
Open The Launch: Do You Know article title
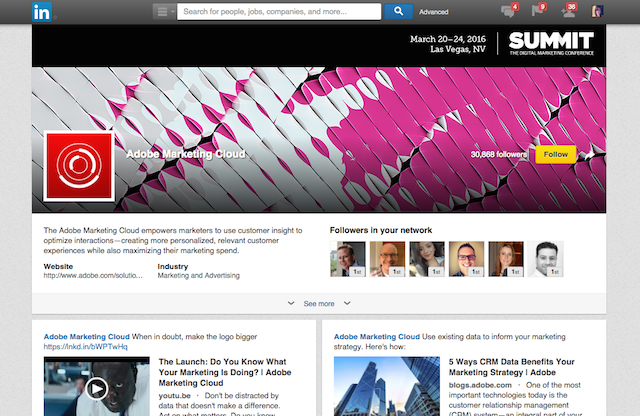[x=225, y=372]
